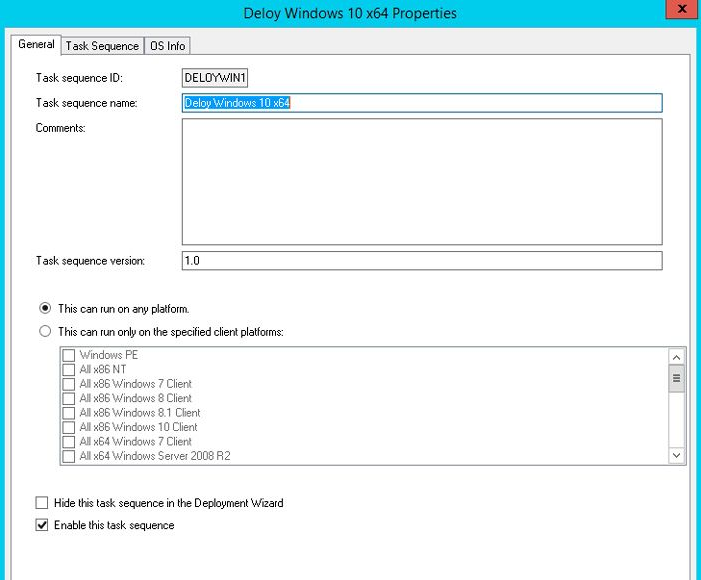This screenshot has width=701, height=580.
Task: Check All x64 Windows 7 Client
Action: tap(68, 441)
